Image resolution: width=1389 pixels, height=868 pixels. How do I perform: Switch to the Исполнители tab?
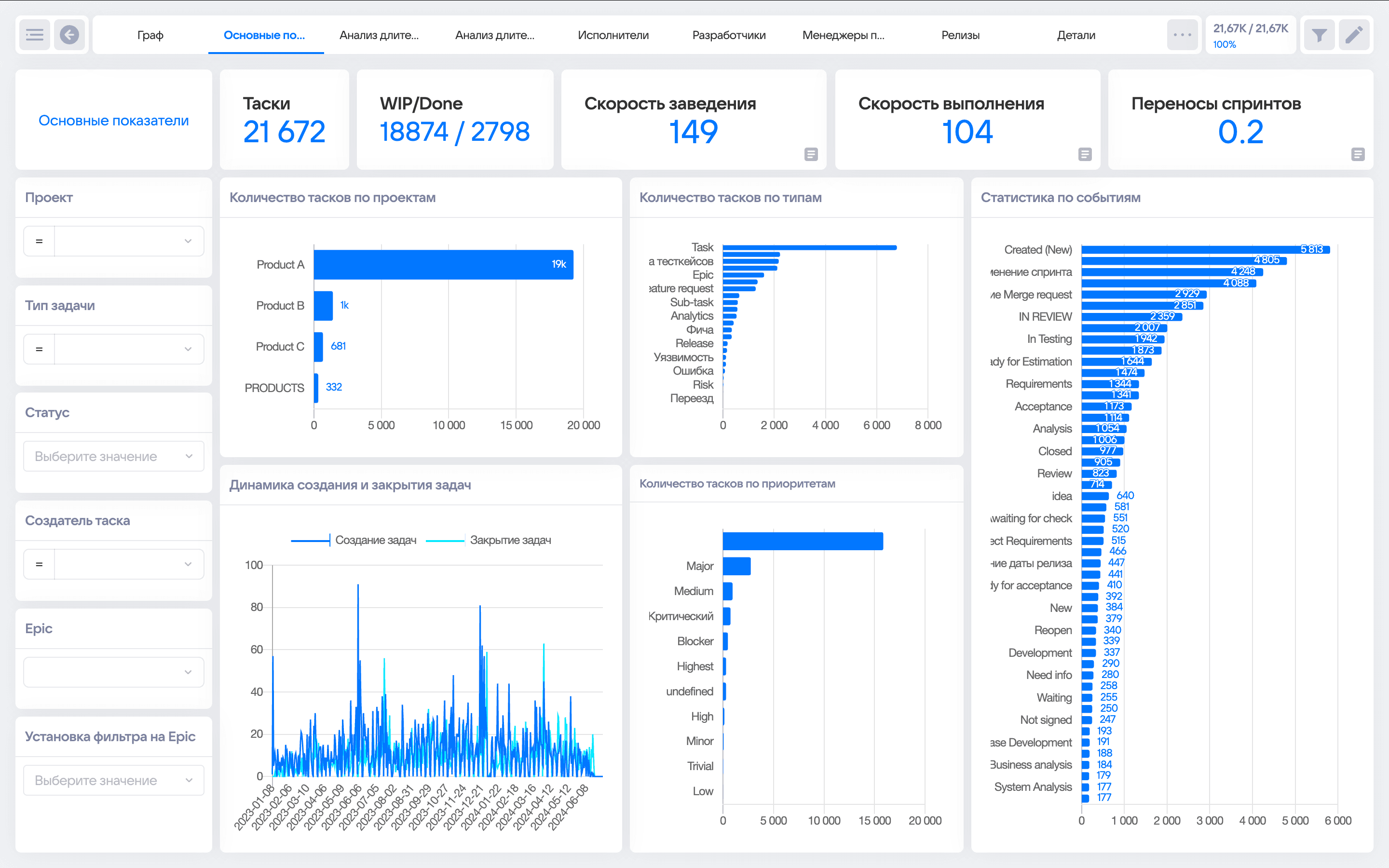[613, 35]
